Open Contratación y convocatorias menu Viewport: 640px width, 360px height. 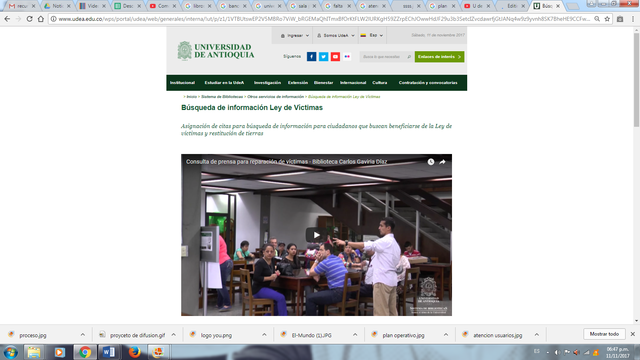tap(428, 83)
